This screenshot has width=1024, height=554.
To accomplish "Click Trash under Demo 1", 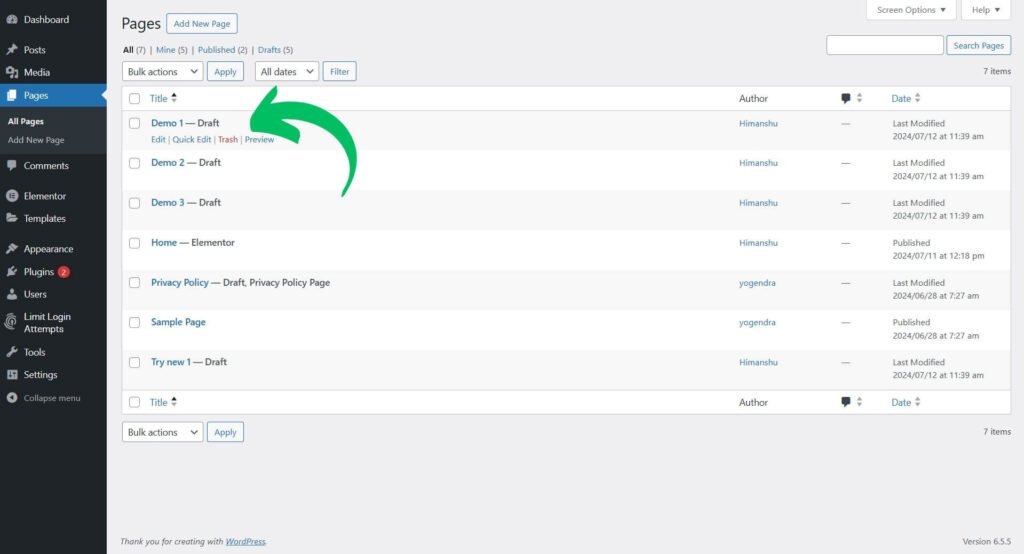I will [x=228, y=139].
